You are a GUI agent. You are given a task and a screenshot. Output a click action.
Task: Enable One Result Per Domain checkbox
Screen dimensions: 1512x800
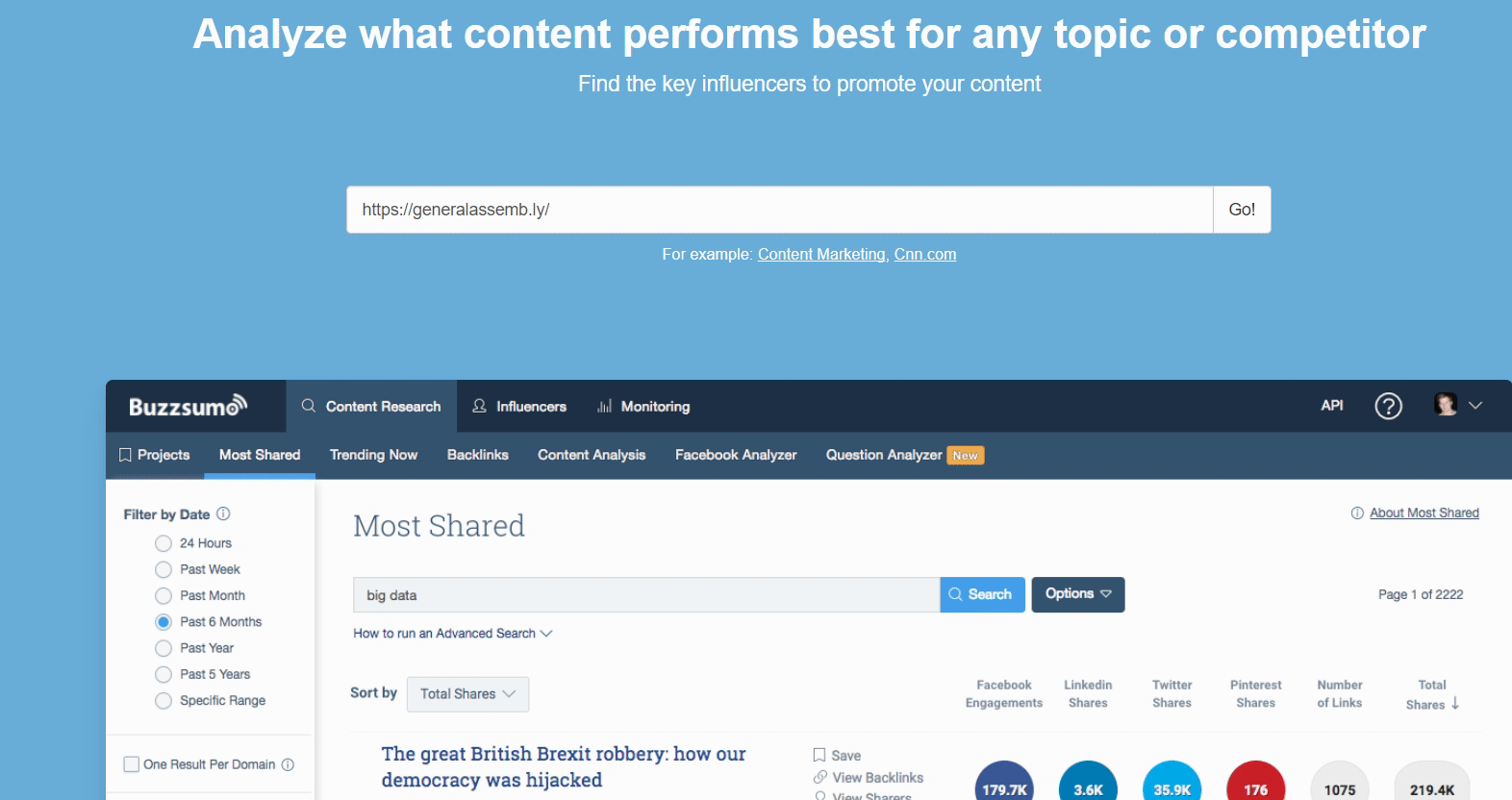pos(132,764)
